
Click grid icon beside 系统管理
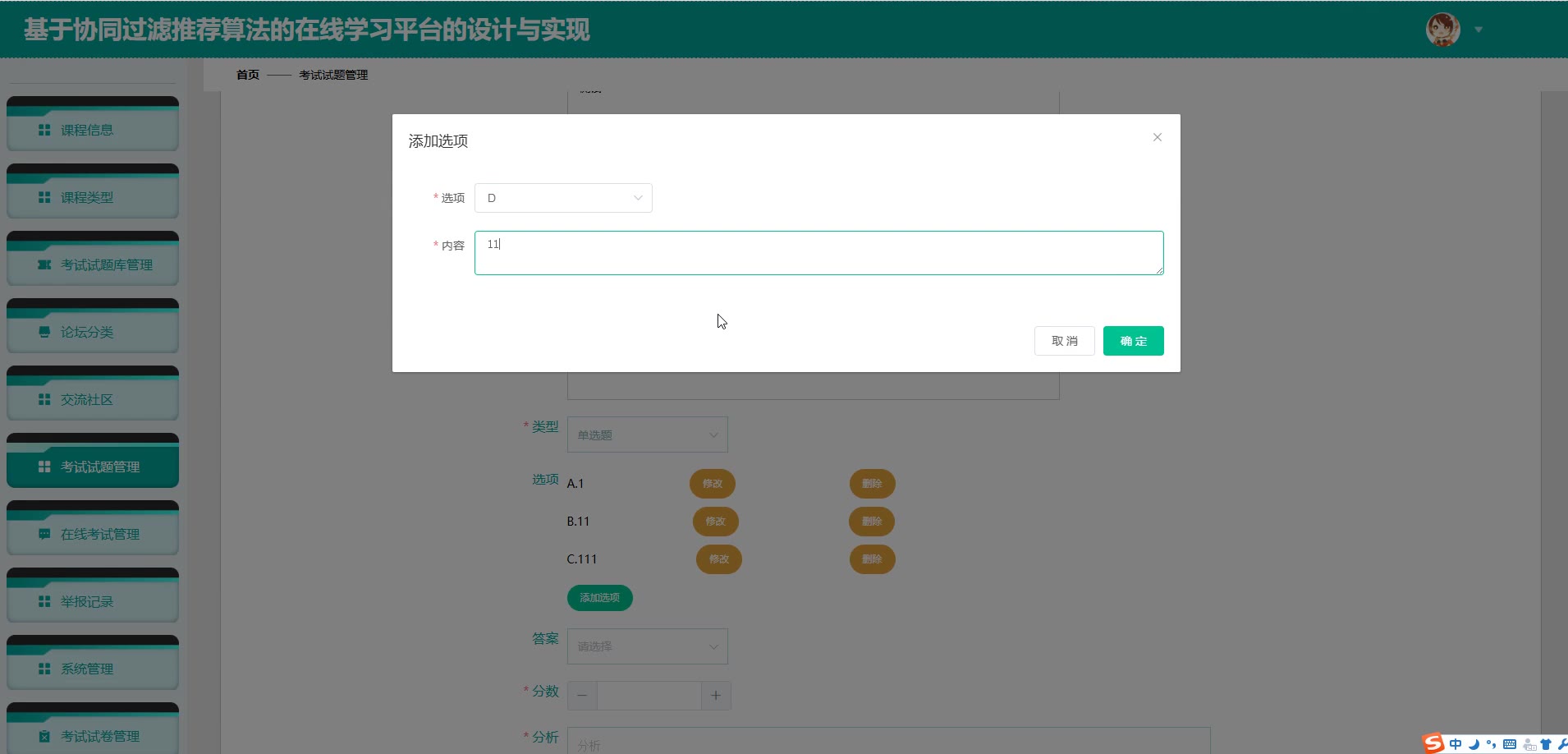[x=44, y=669]
